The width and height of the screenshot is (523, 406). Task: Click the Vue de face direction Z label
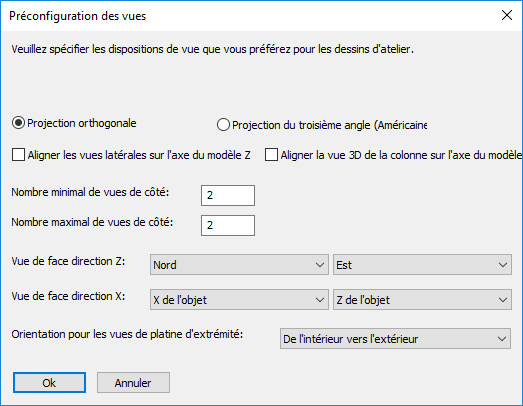point(68,261)
